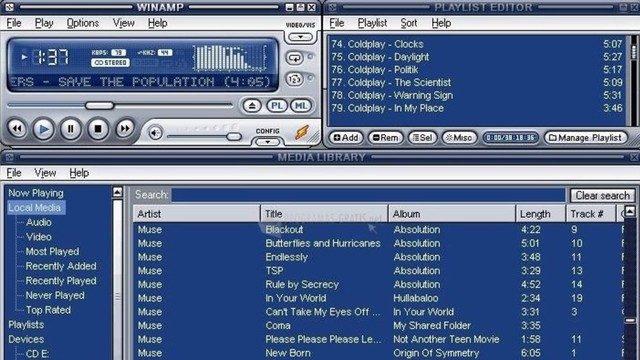Adjust the volume slider handle
Viewport: 640px width, 360px height.
tap(234, 137)
